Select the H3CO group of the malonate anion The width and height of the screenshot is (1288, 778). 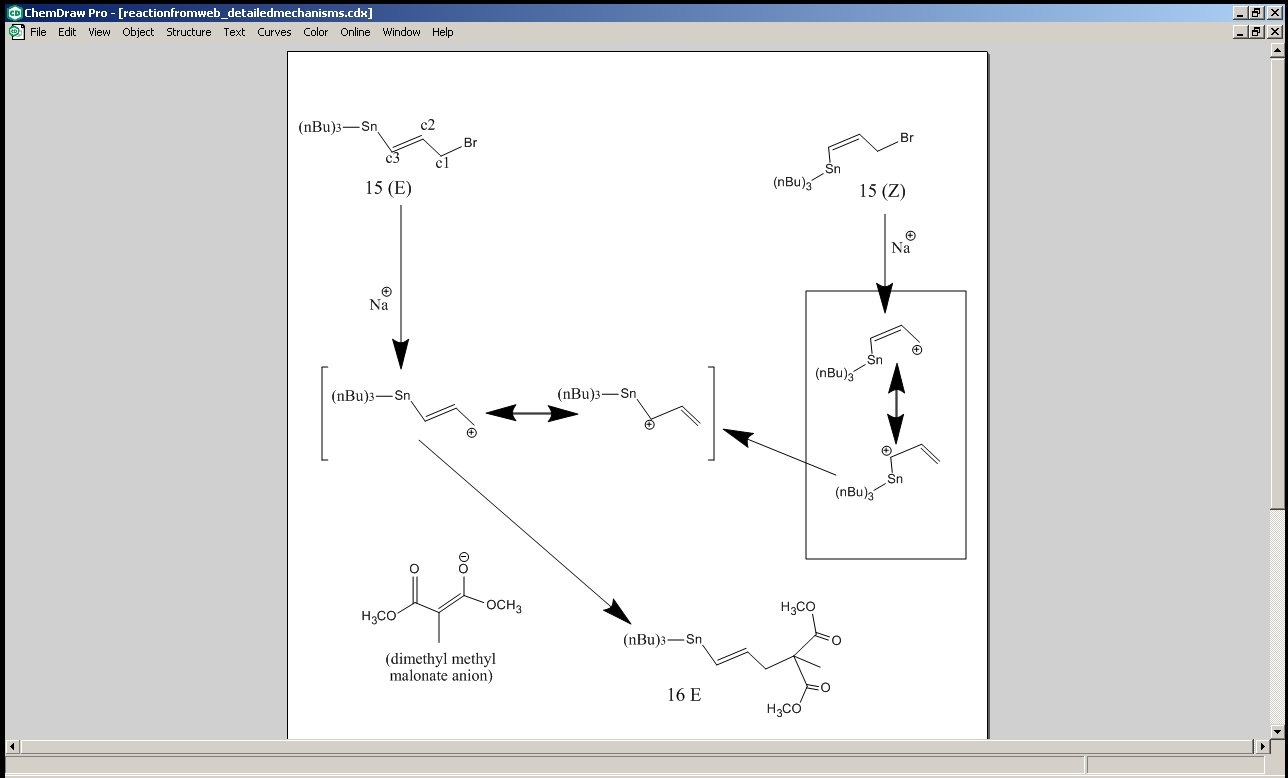pyautogui.click(x=379, y=616)
